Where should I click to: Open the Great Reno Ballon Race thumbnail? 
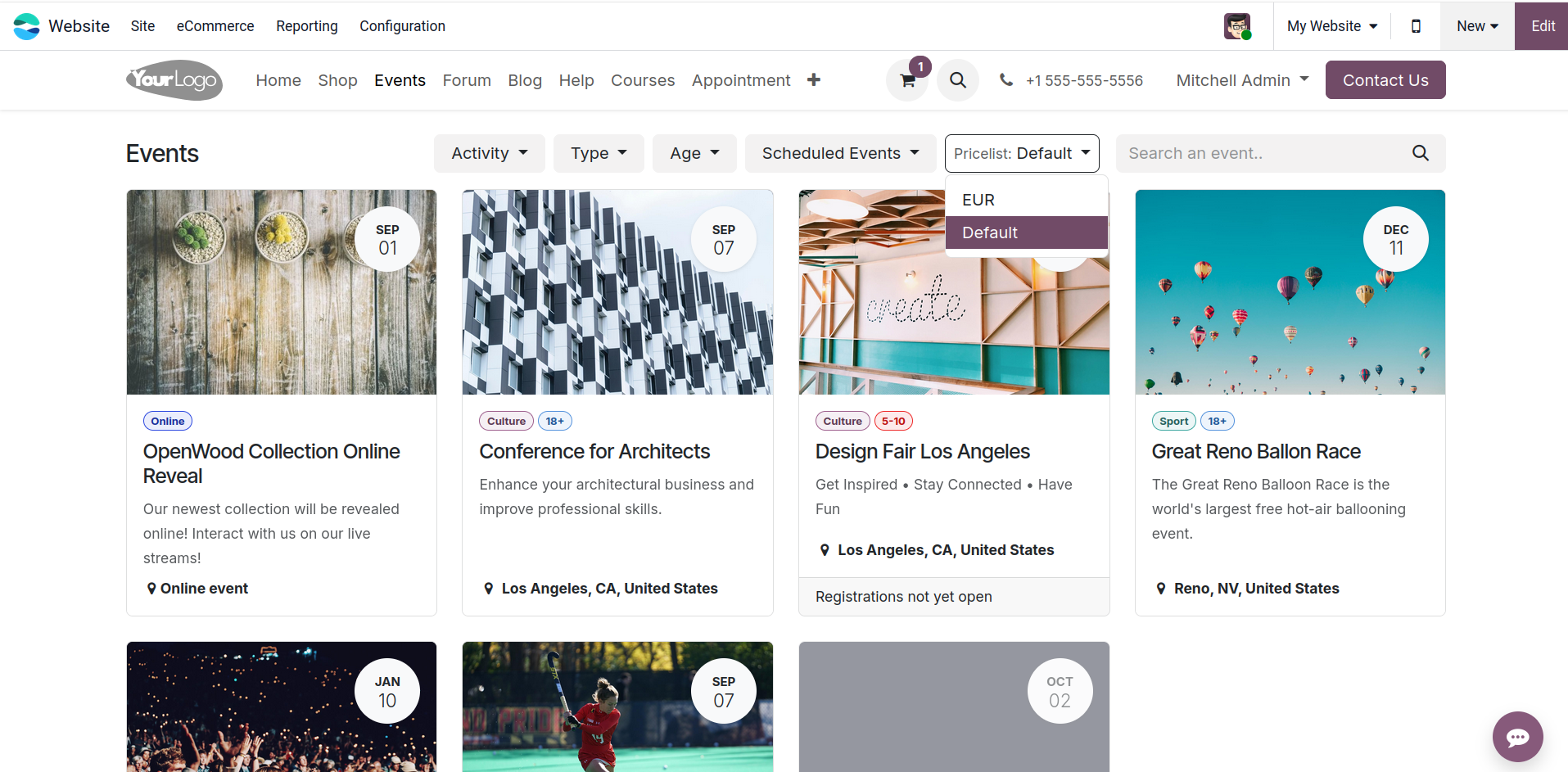pyautogui.click(x=1290, y=292)
